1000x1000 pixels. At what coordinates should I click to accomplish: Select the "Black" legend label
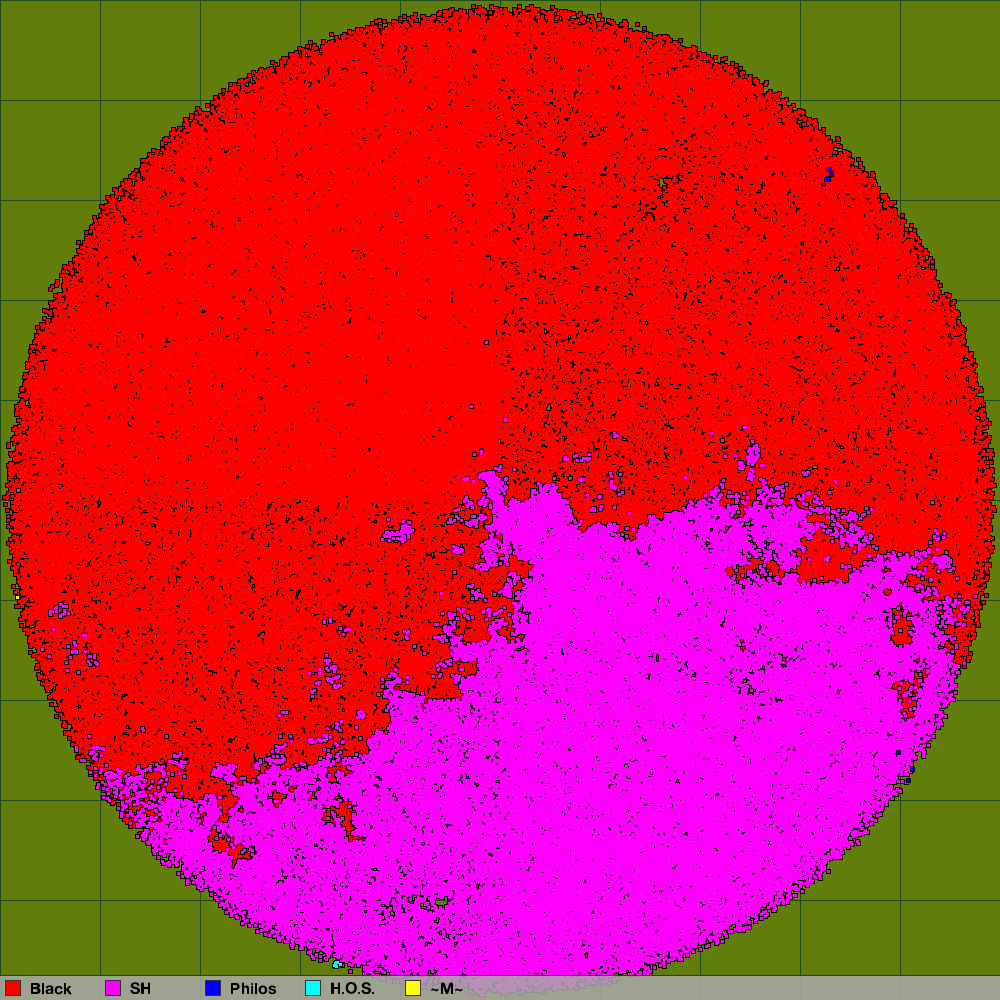point(50,989)
